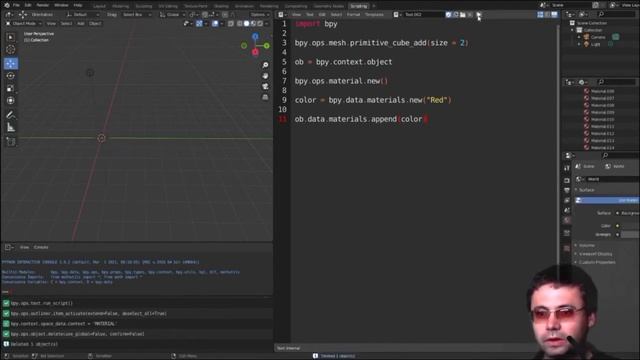
Task: Select the Annotate pencil tool
Action: [11, 115]
